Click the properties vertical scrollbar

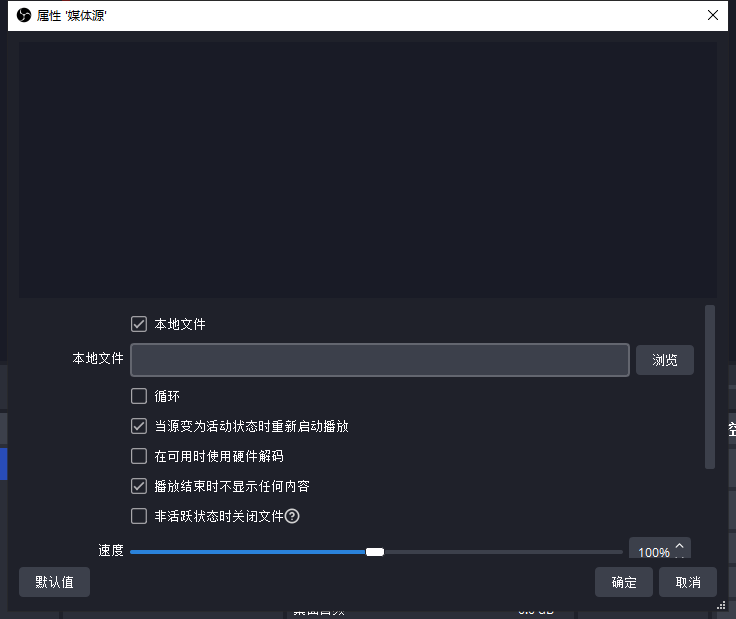pyautogui.click(x=710, y=387)
